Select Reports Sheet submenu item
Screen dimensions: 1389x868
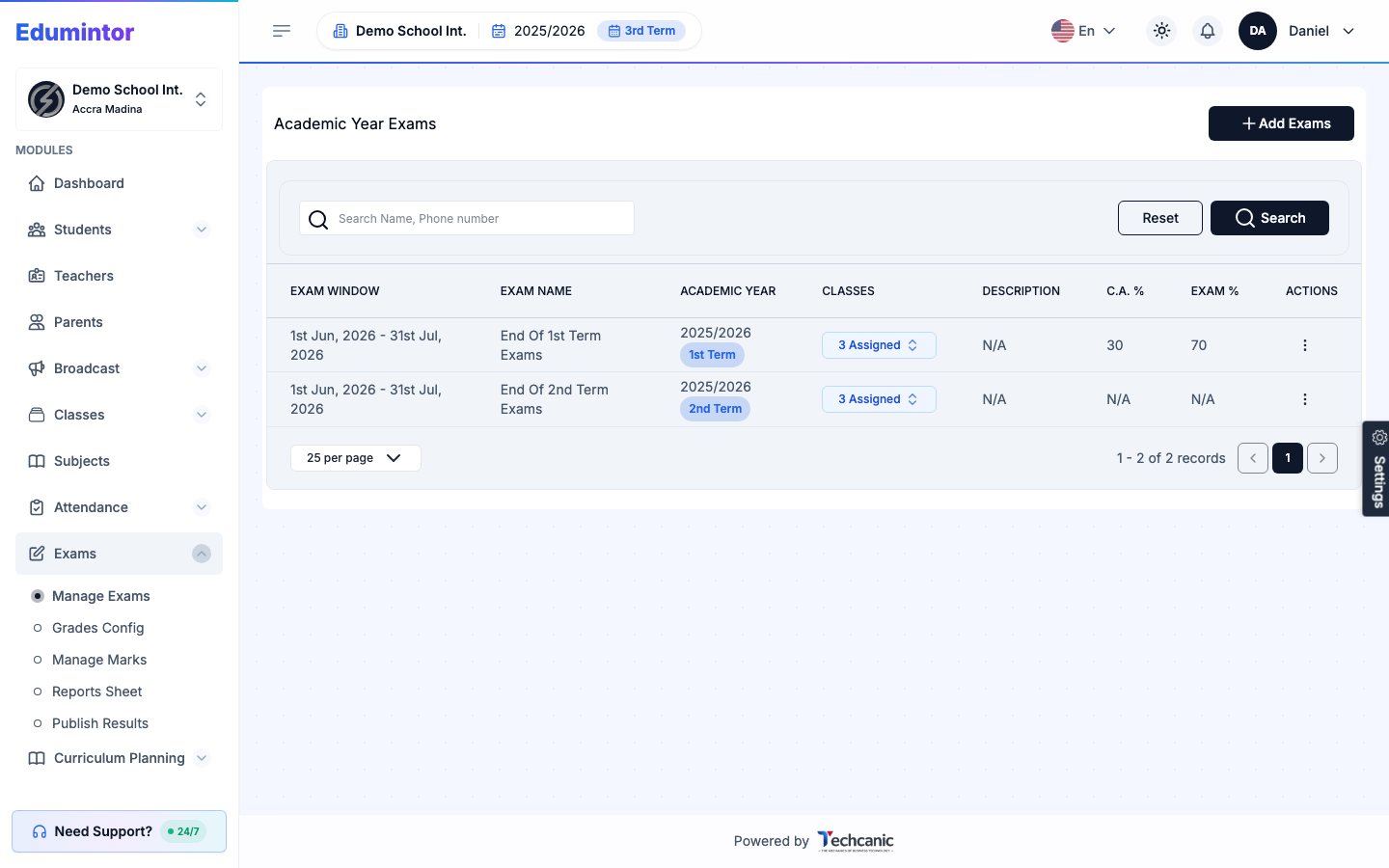[97, 692]
